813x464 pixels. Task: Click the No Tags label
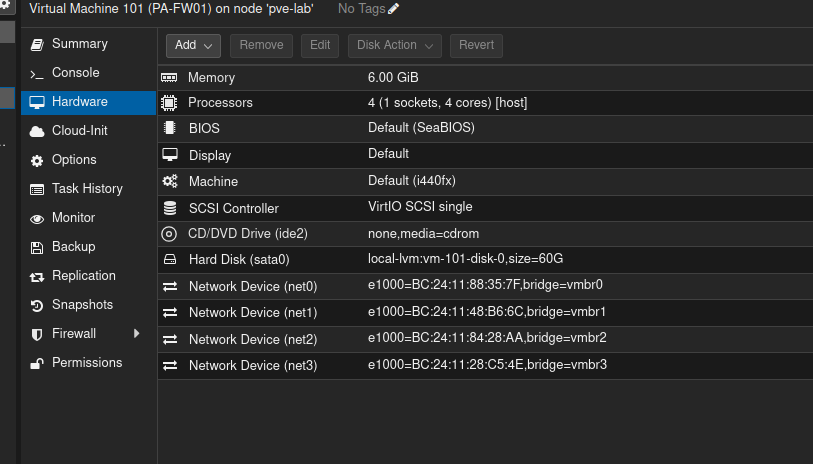pos(361,9)
